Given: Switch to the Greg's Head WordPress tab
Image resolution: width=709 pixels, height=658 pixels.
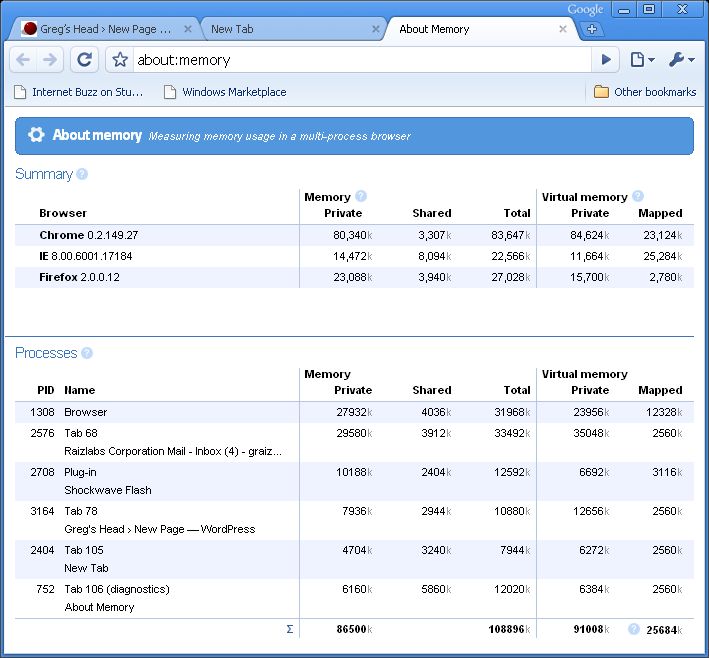Looking at the screenshot, I should point(100,29).
